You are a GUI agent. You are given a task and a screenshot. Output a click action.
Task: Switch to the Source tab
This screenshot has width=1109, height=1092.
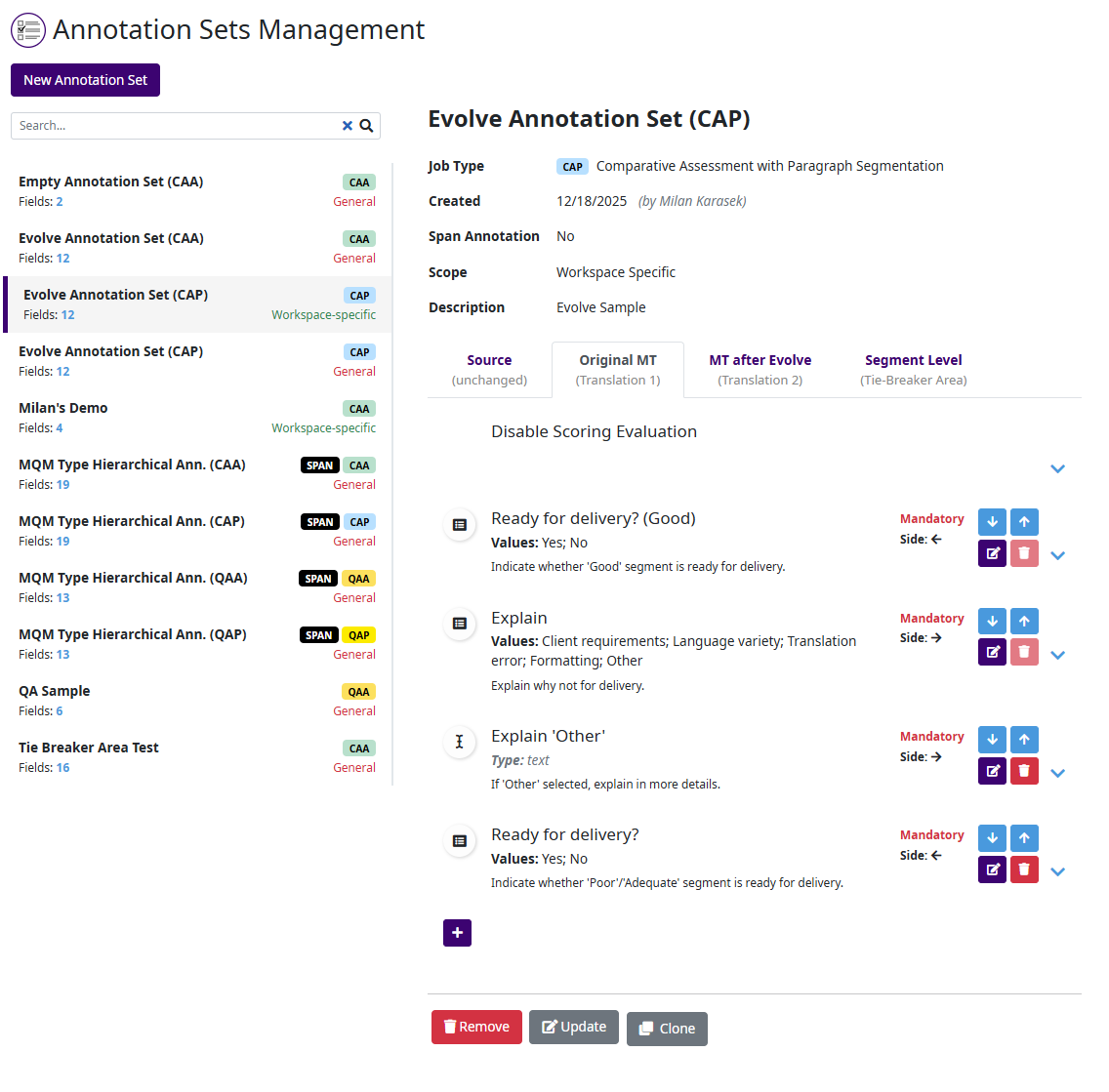point(489,370)
